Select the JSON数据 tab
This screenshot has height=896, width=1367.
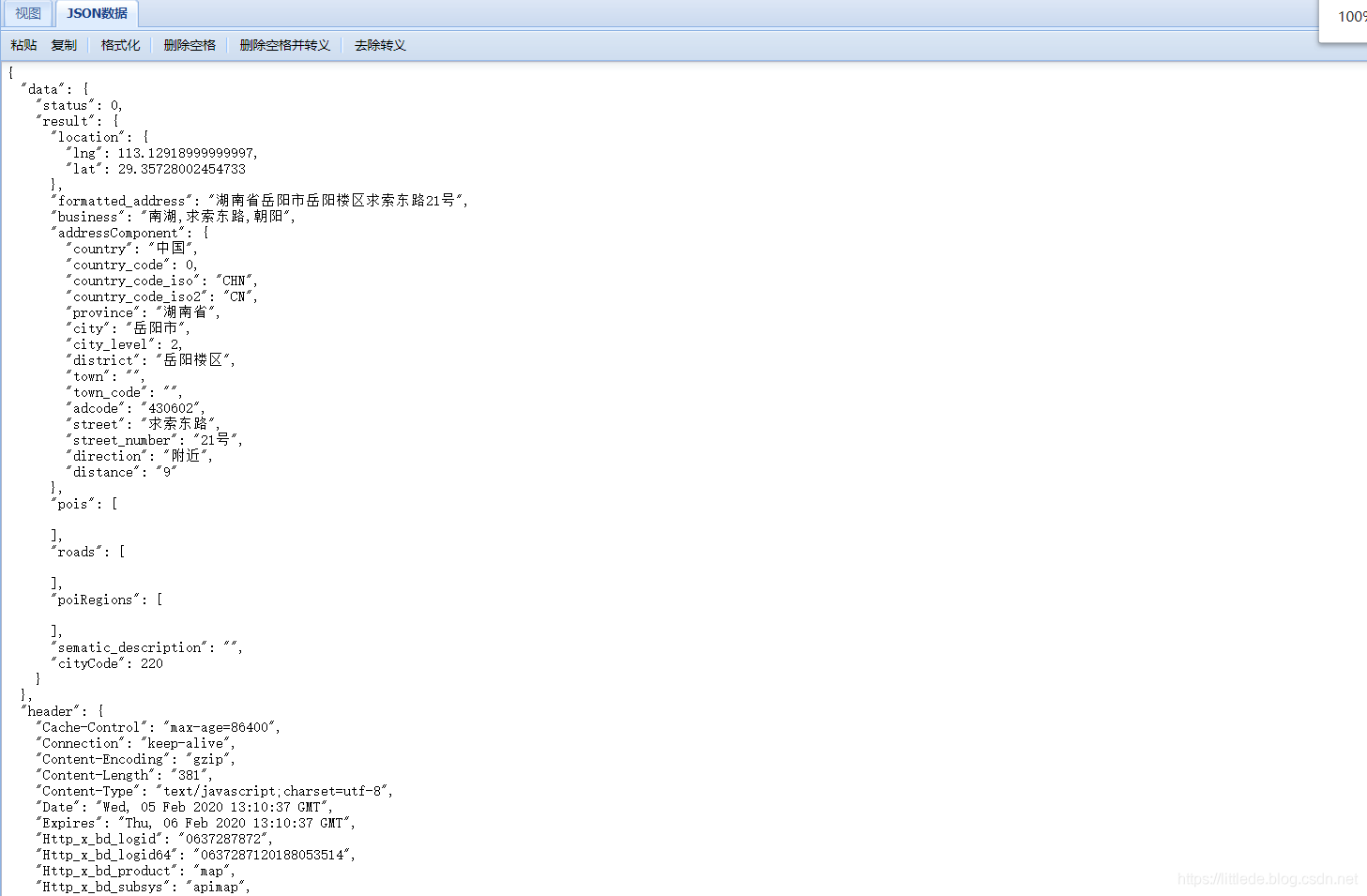click(97, 14)
